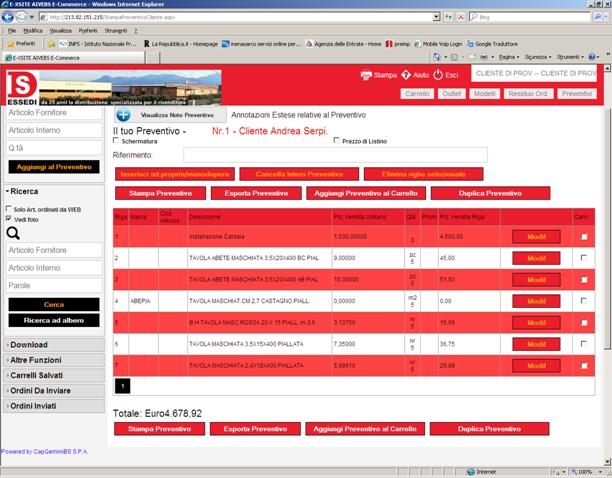
Task: Click the magnifying glass search icon
Action: click(x=13, y=233)
